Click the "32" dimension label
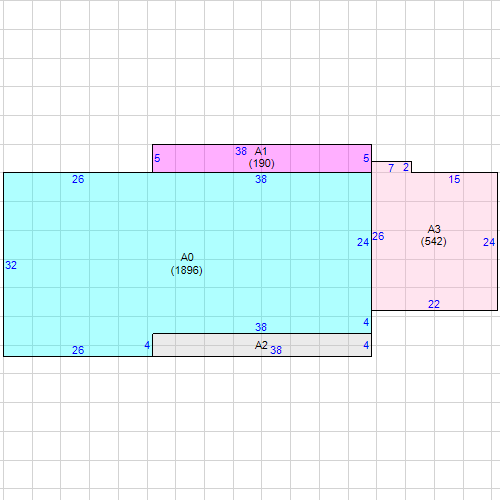 pyautogui.click(x=11, y=265)
